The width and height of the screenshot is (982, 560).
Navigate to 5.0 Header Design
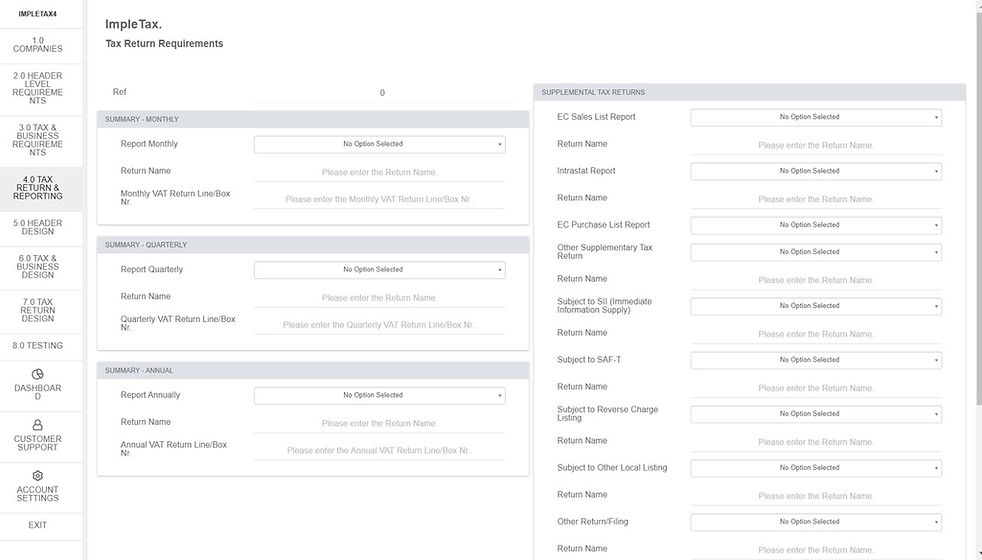(x=38, y=227)
